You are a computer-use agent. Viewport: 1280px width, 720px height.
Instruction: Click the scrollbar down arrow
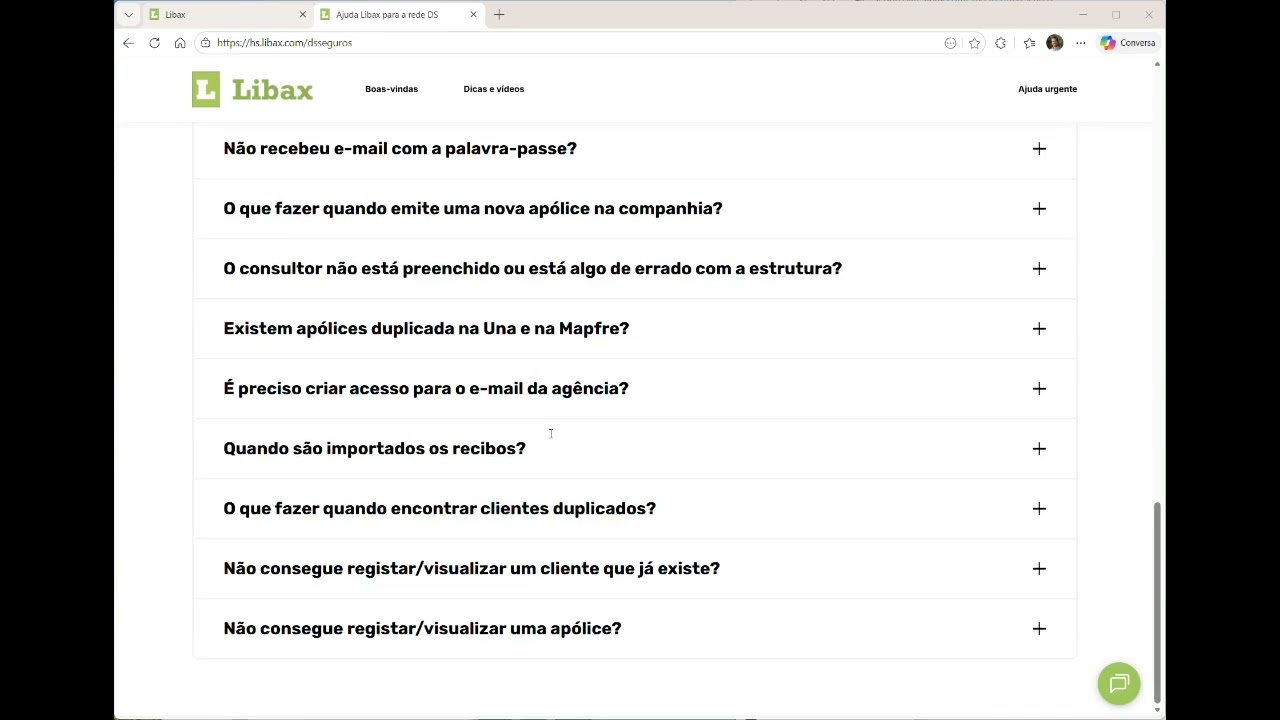(x=1158, y=710)
